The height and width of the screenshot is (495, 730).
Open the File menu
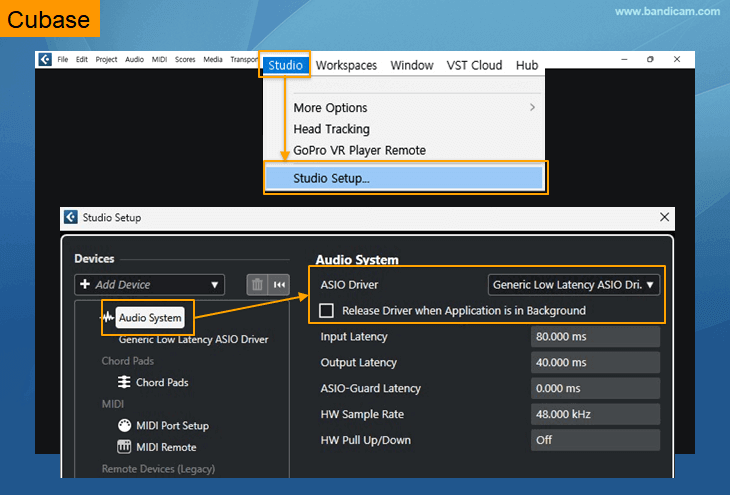(63, 60)
